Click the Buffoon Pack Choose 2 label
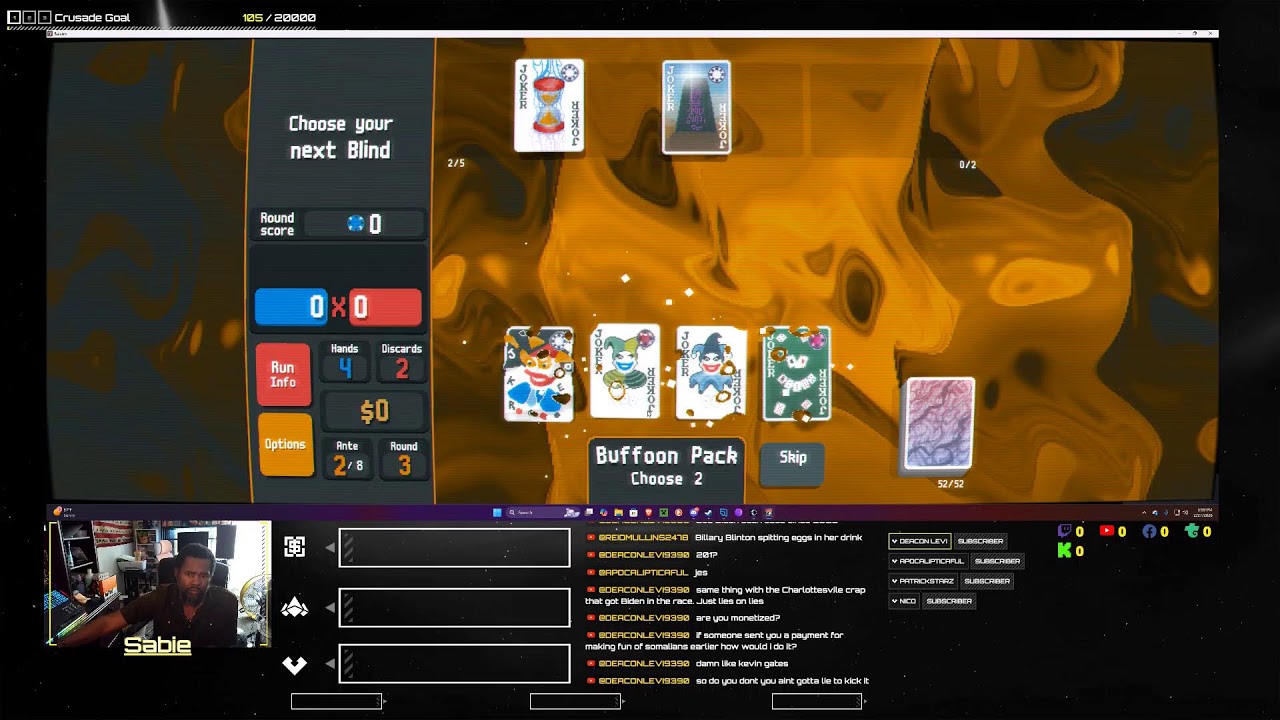Image resolution: width=1280 pixels, height=720 pixels. click(x=666, y=466)
